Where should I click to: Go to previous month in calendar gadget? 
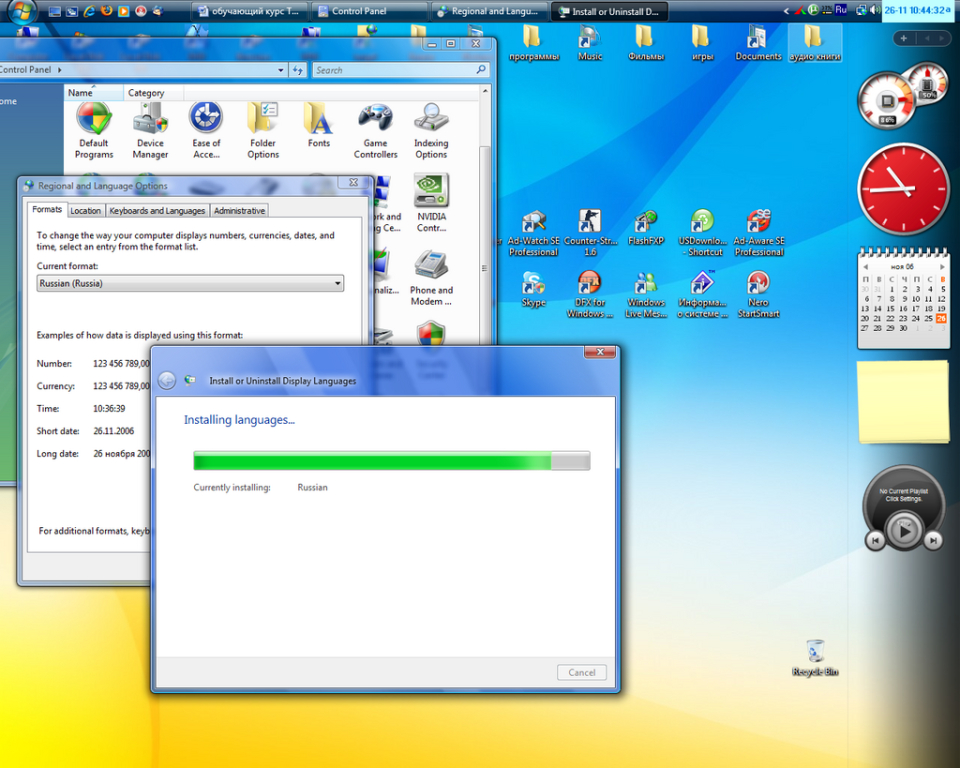click(x=865, y=266)
